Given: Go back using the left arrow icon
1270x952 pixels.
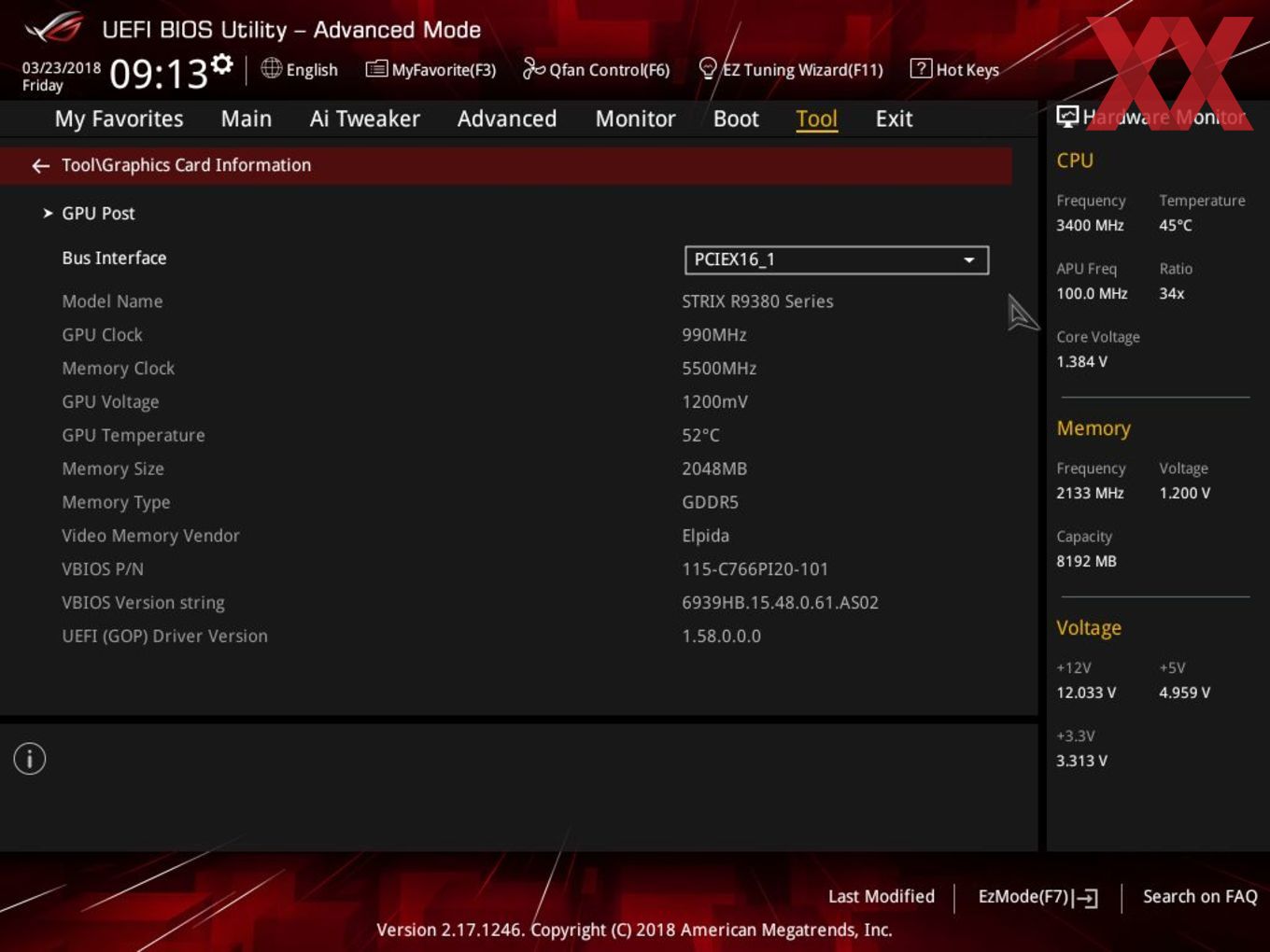Looking at the screenshot, I should click(x=40, y=165).
